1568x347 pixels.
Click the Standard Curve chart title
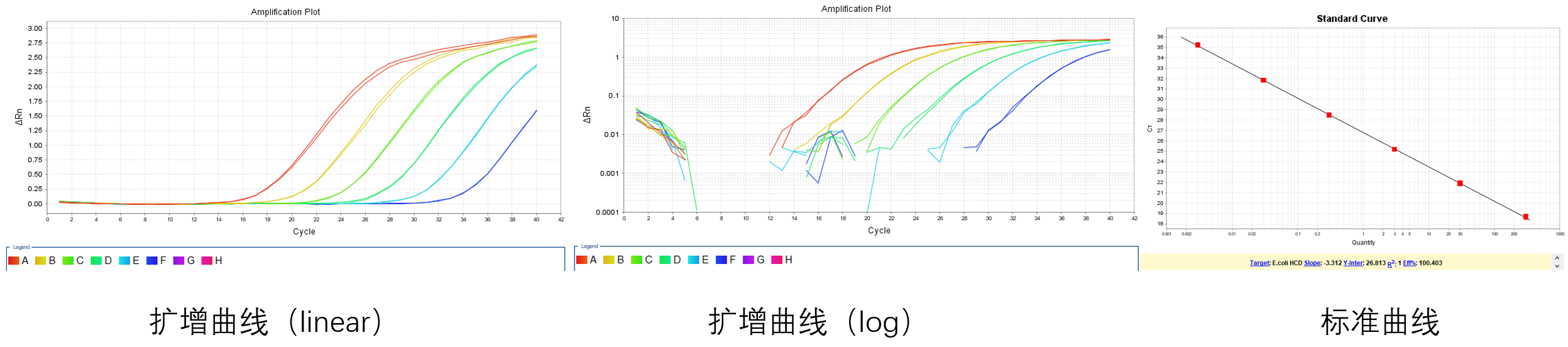tap(1352, 19)
